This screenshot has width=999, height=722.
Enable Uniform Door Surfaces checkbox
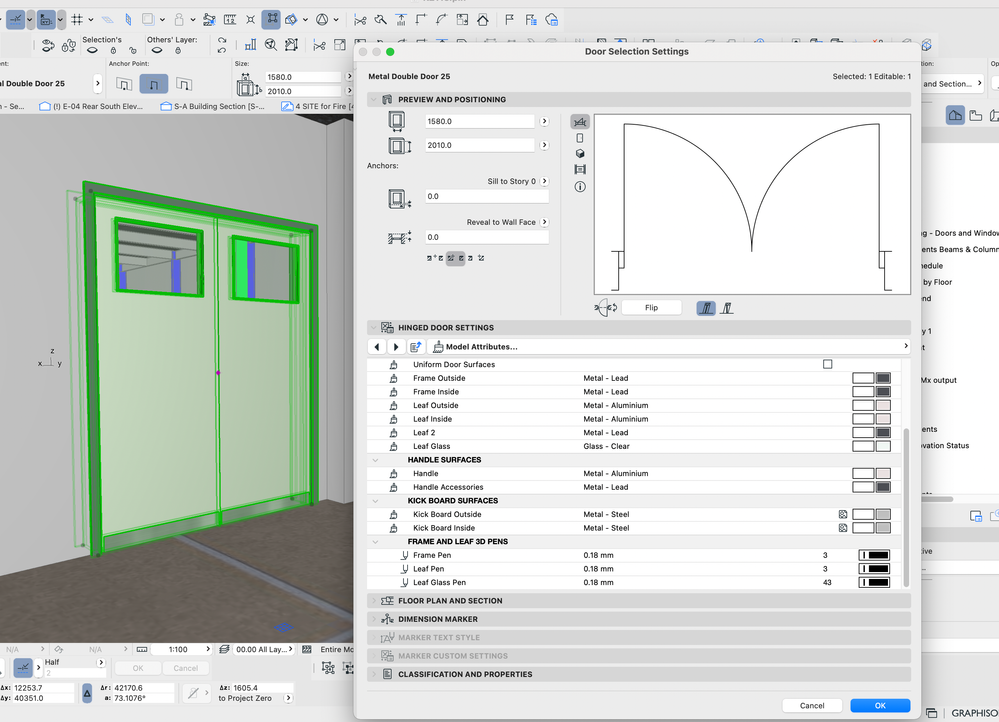coord(827,365)
